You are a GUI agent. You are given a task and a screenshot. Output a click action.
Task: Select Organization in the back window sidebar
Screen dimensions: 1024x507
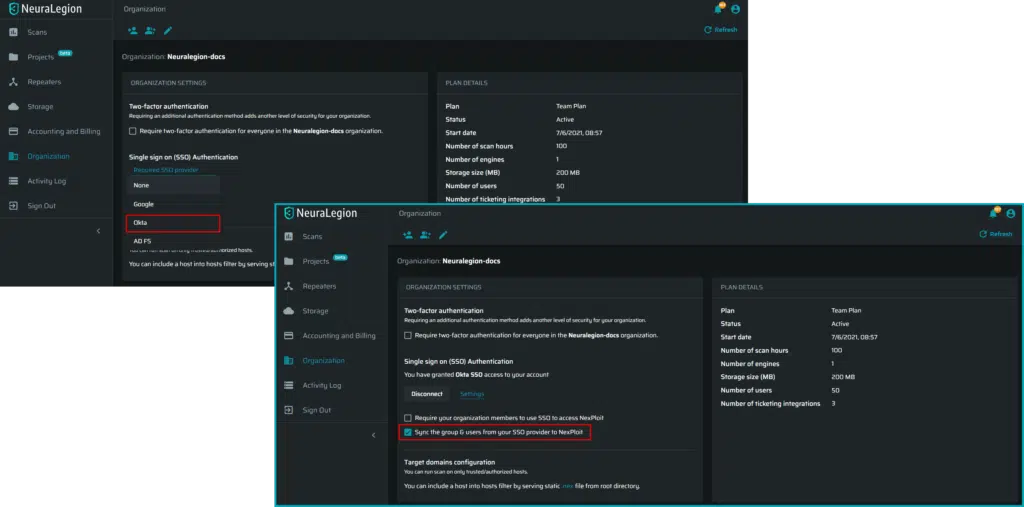pos(48,156)
